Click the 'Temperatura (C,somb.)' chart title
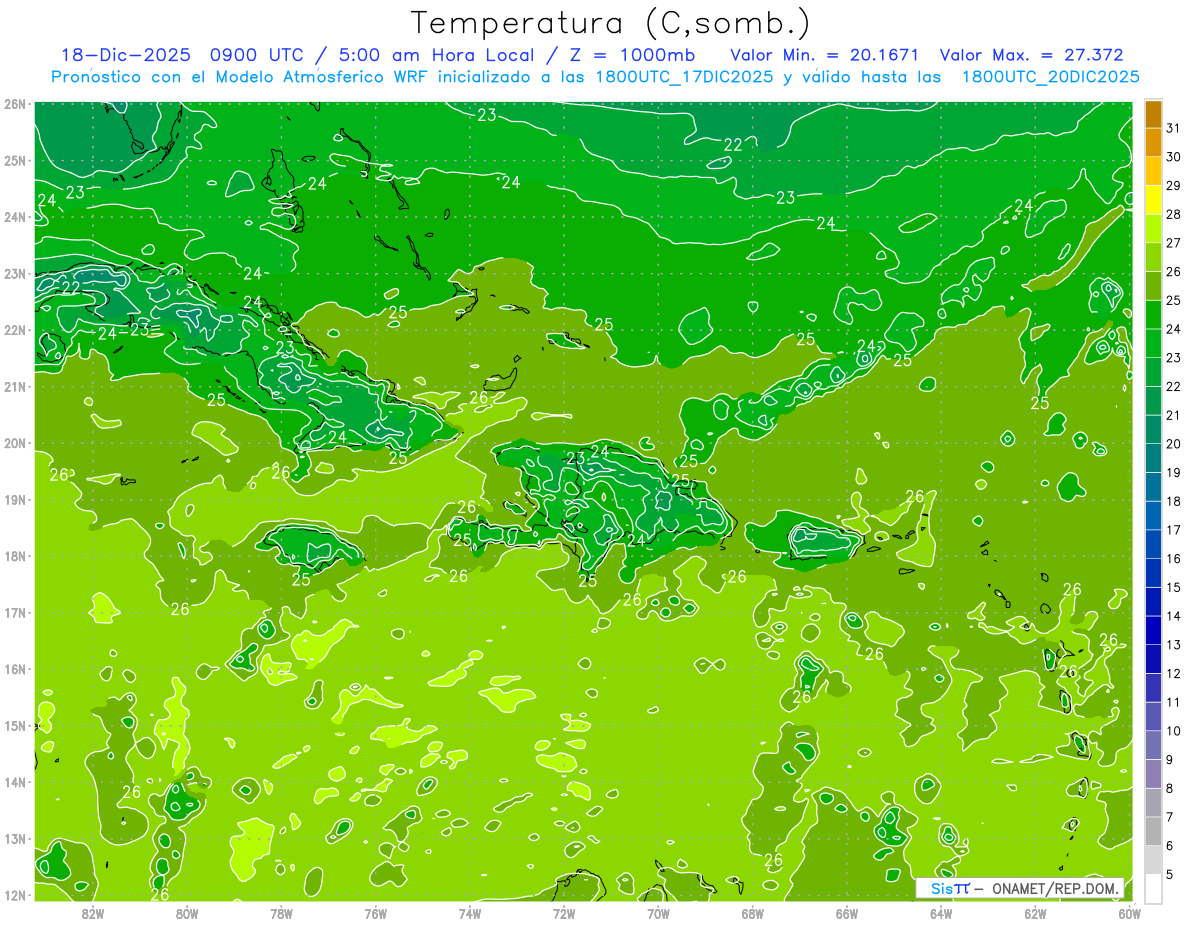 click(x=610, y=23)
